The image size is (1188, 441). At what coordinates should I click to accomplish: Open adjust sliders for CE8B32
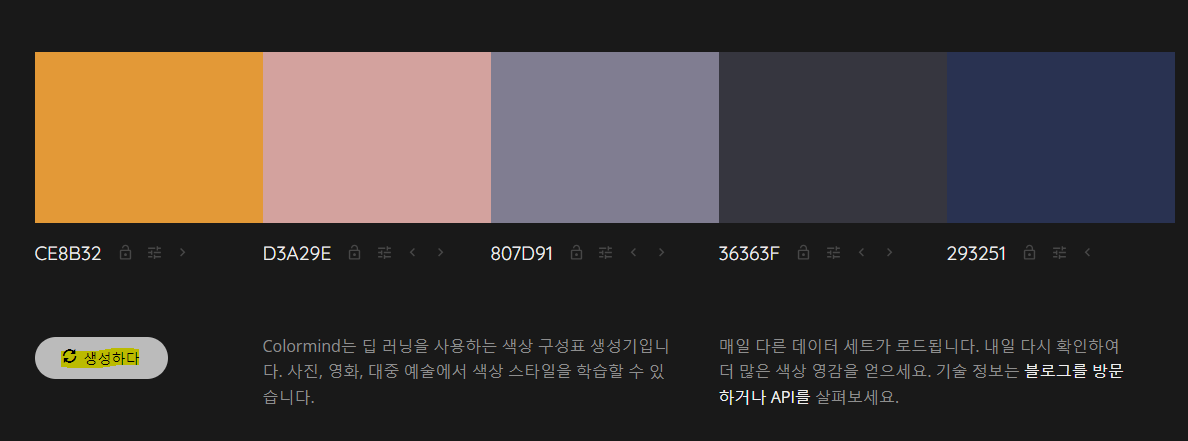point(155,253)
